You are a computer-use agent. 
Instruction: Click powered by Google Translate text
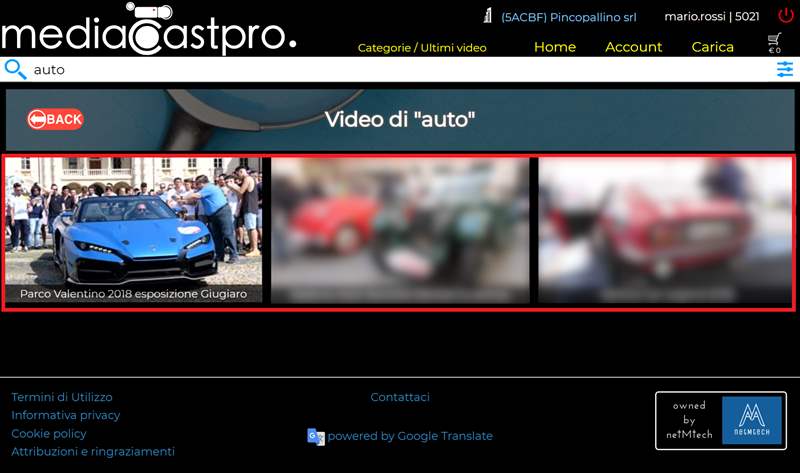point(410,436)
